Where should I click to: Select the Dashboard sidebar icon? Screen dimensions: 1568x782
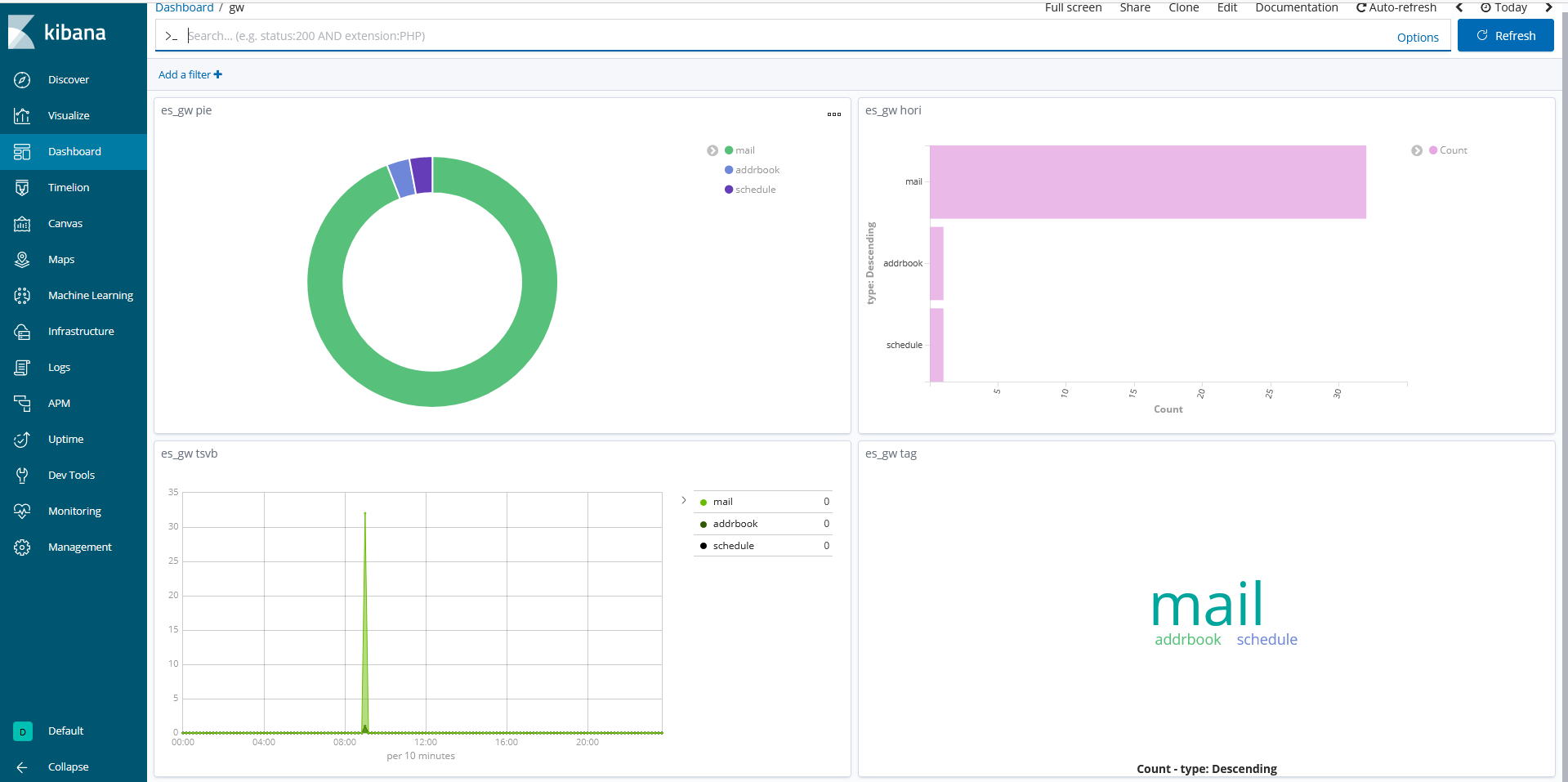click(22, 151)
